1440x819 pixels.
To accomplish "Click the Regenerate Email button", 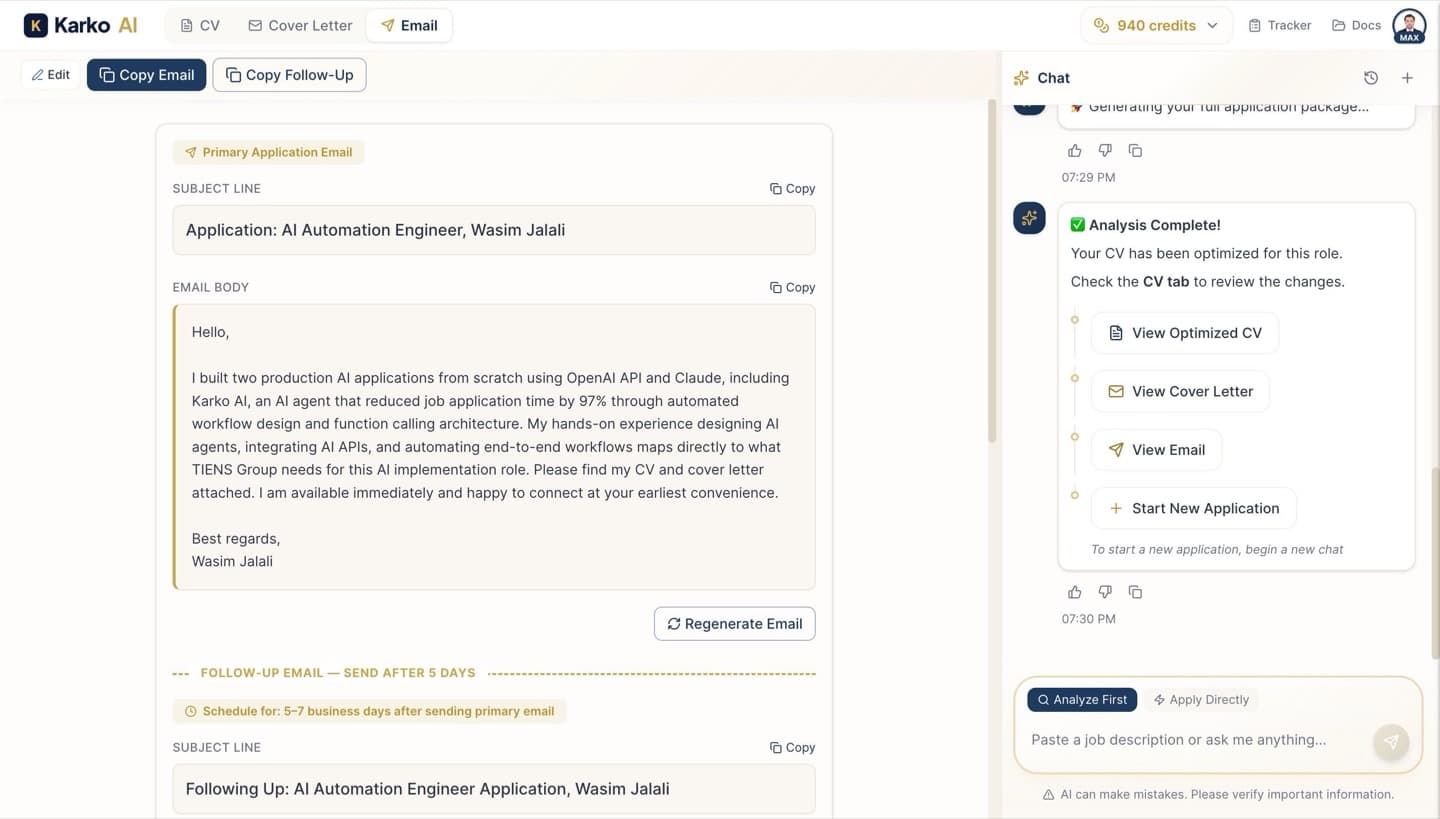I will [734, 623].
